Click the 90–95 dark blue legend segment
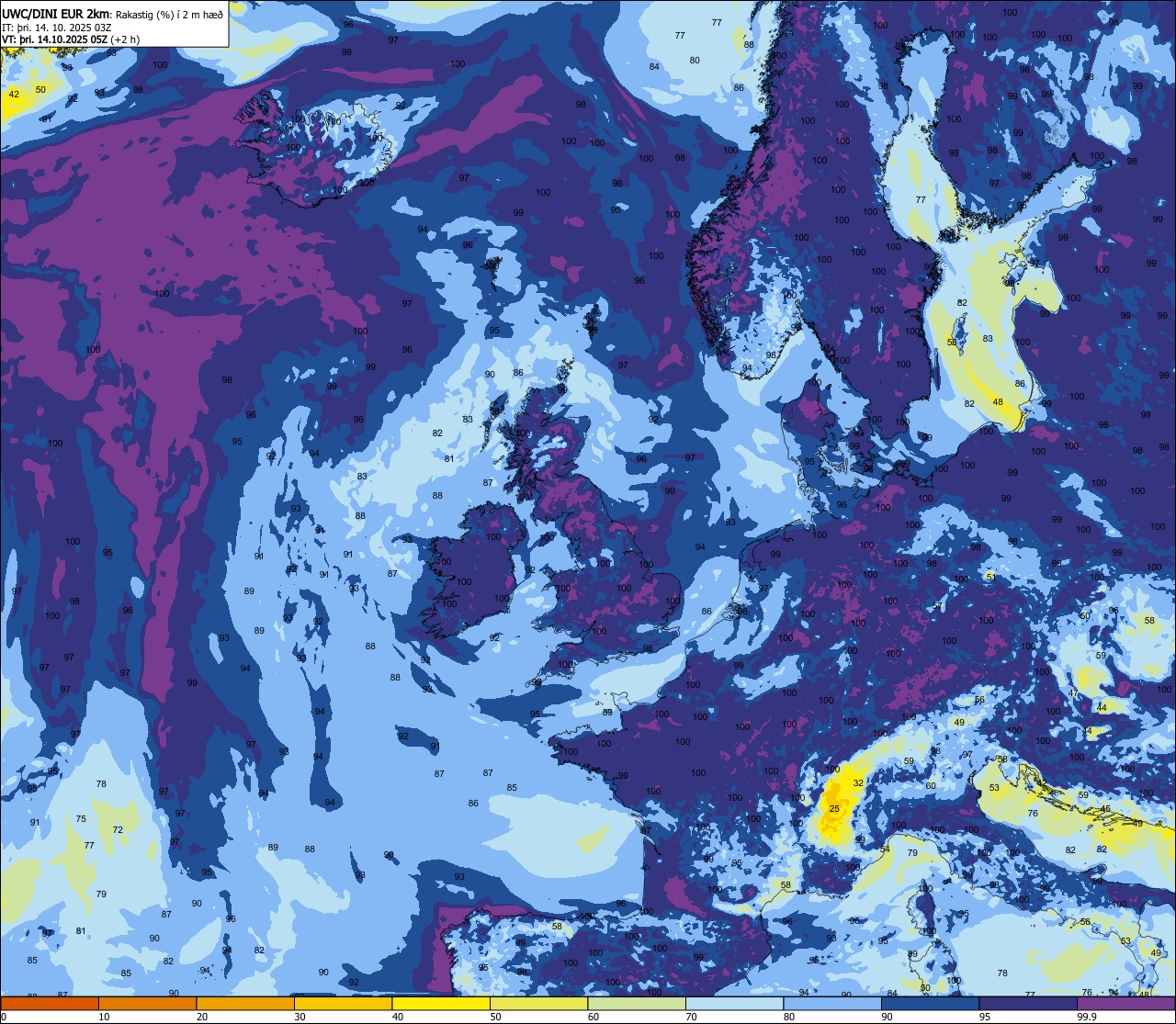The image size is (1176, 1024). click(930, 1003)
